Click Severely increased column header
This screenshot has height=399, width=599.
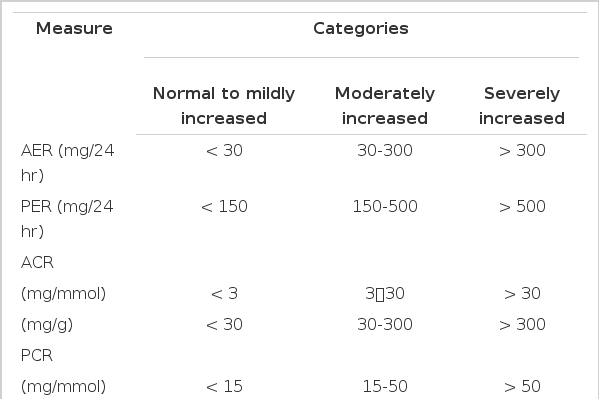(x=522, y=105)
